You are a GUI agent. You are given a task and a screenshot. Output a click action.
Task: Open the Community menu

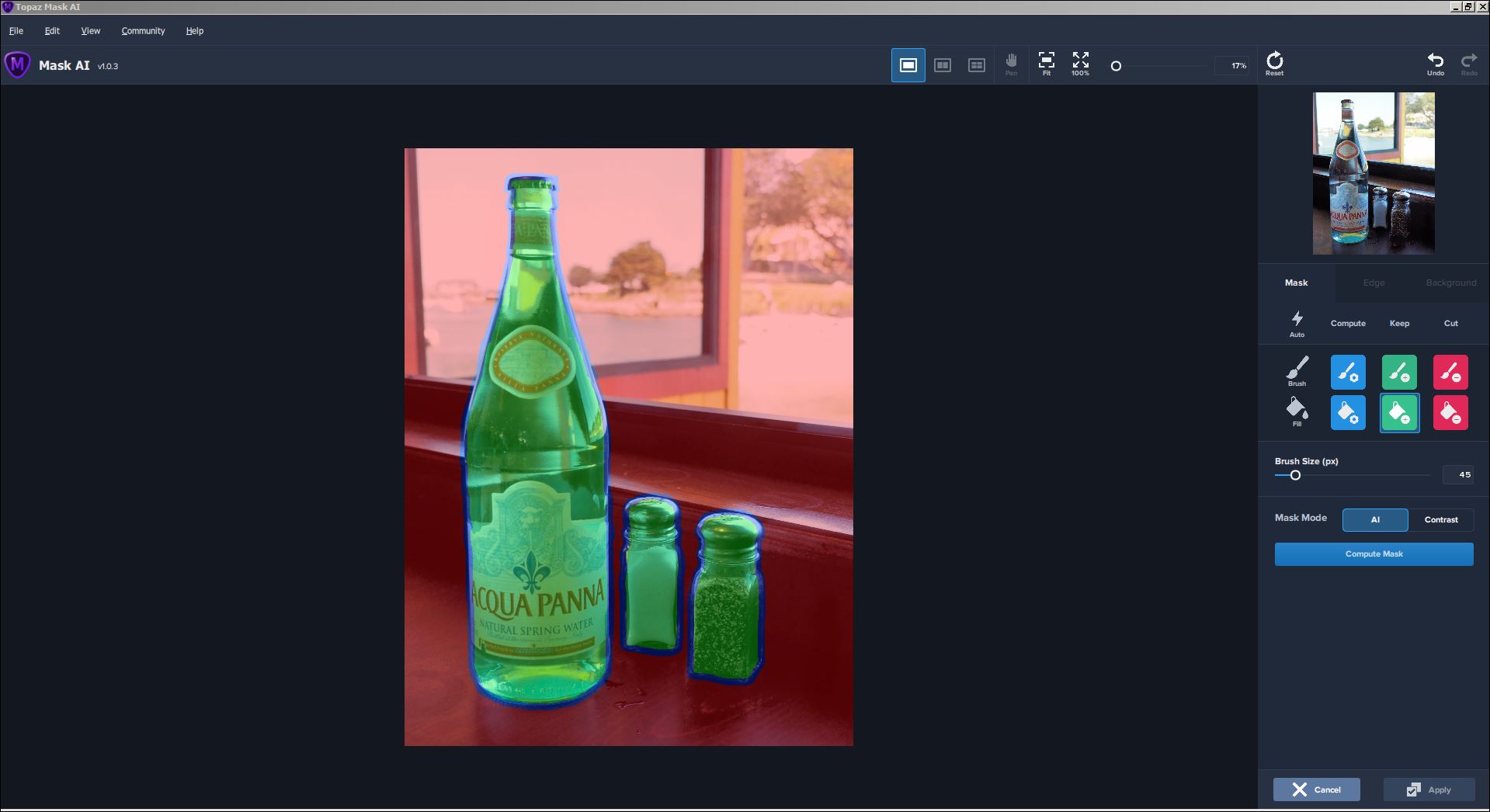[x=143, y=31]
